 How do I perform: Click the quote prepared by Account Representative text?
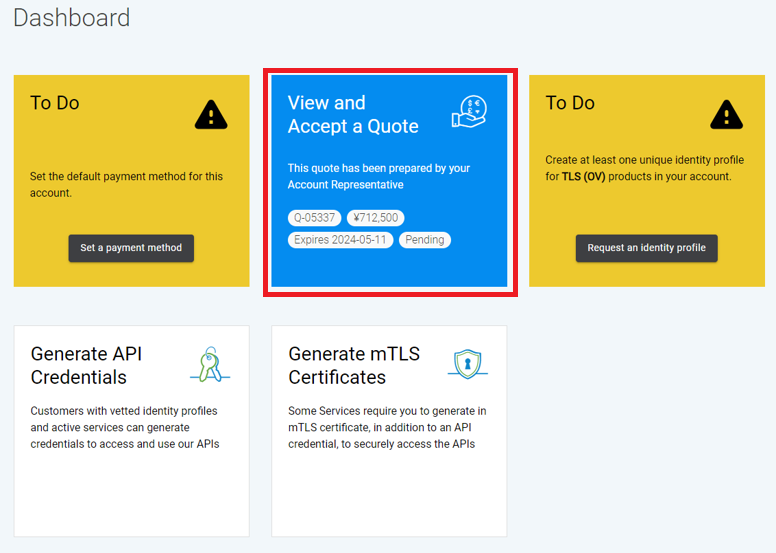378,176
